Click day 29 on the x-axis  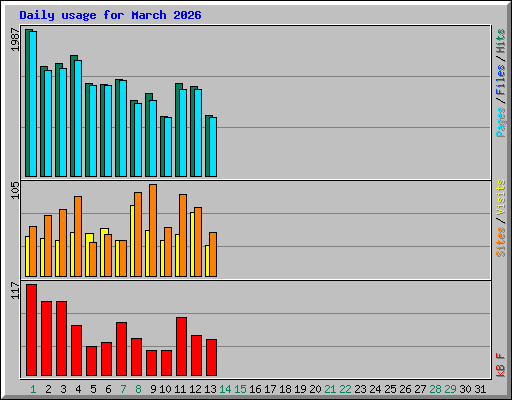click(x=450, y=389)
